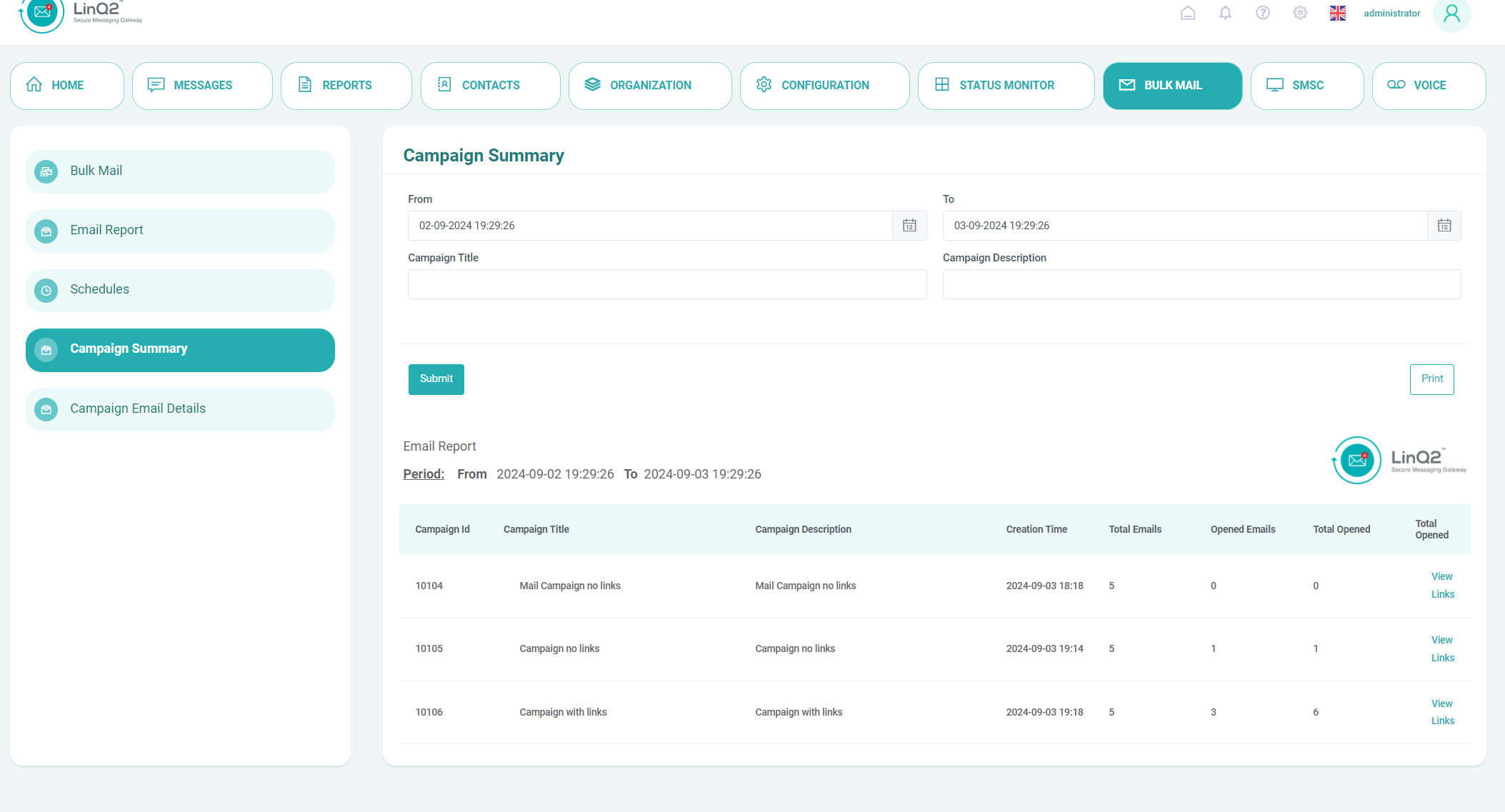Open Email Report sidebar item

(x=180, y=231)
